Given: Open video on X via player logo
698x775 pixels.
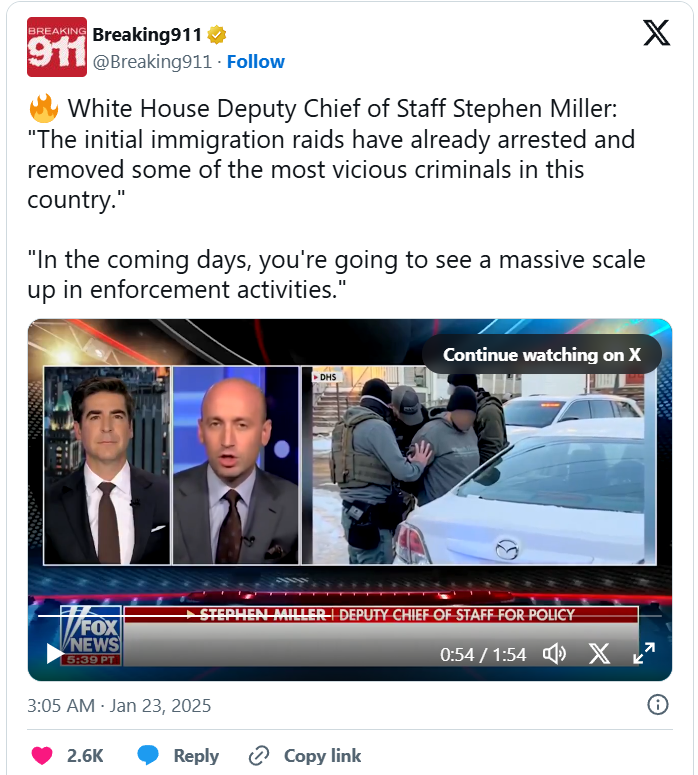Looking at the screenshot, I should [x=599, y=654].
